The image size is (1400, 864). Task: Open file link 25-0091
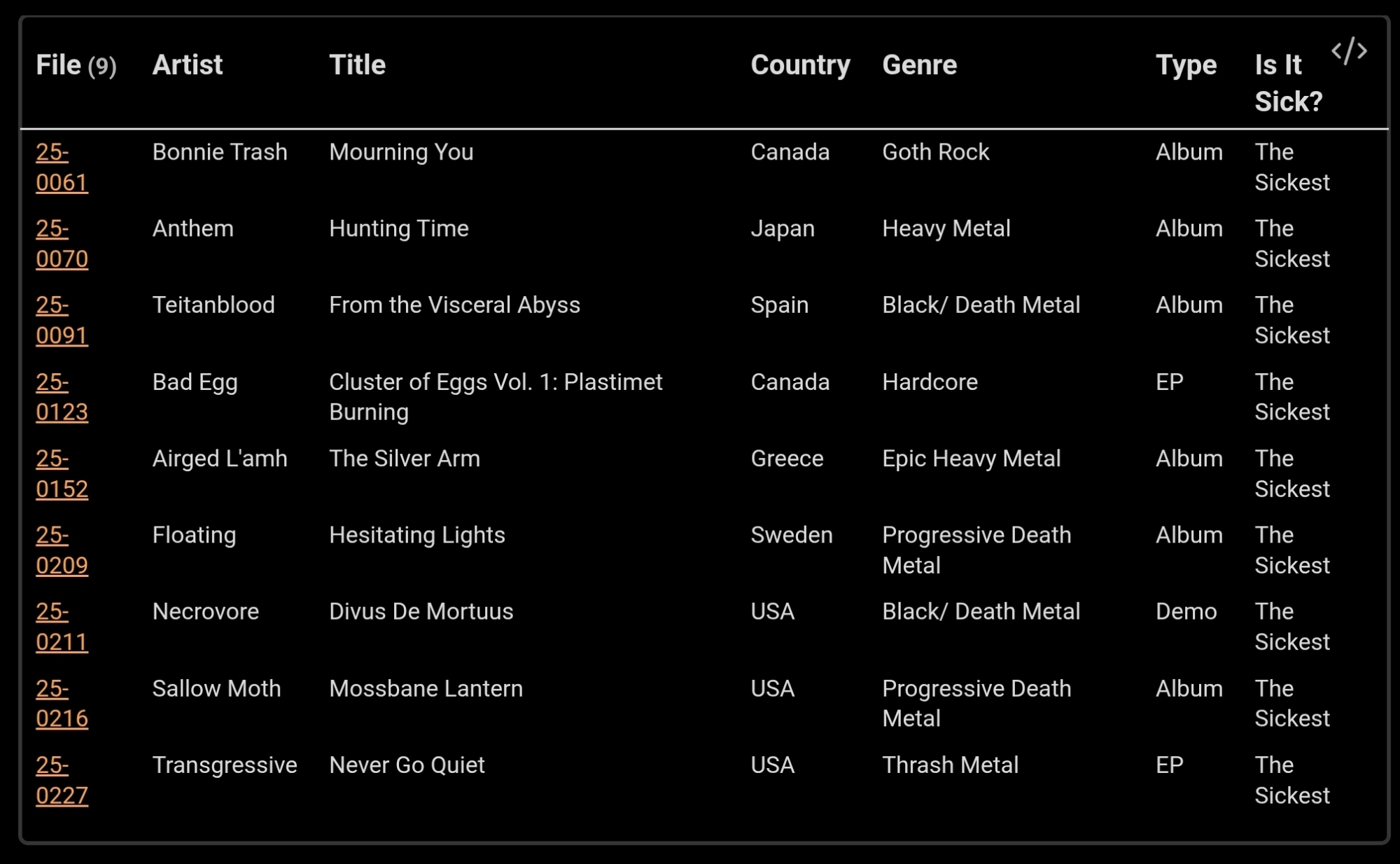tap(62, 320)
